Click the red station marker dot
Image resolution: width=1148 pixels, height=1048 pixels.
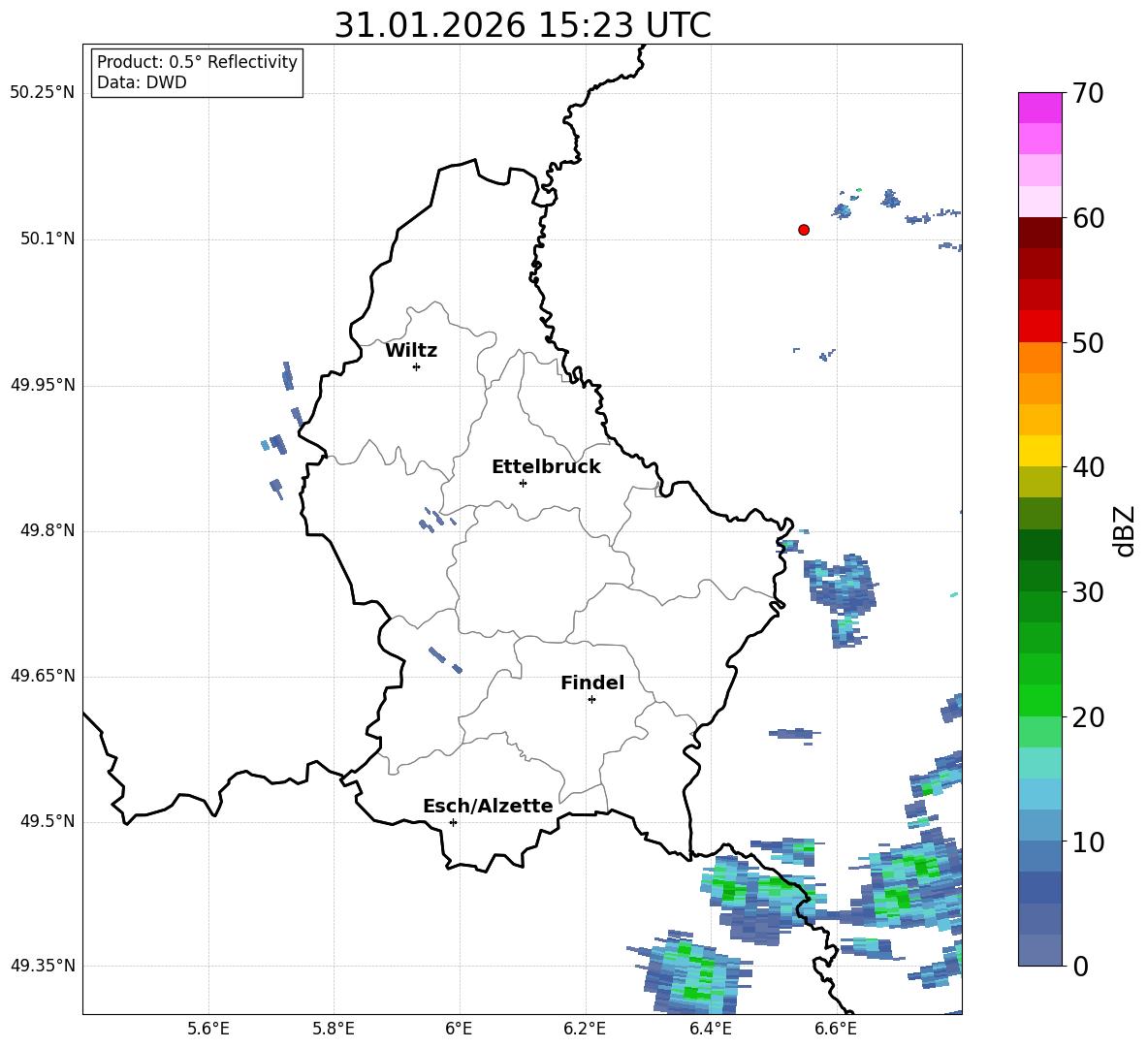[804, 230]
